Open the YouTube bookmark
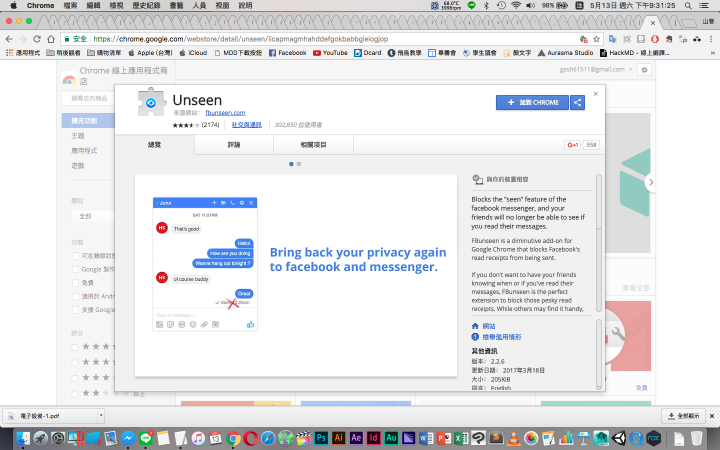Image resolution: width=720 pixels, height=450 pixels. click(x=330, y=53)
